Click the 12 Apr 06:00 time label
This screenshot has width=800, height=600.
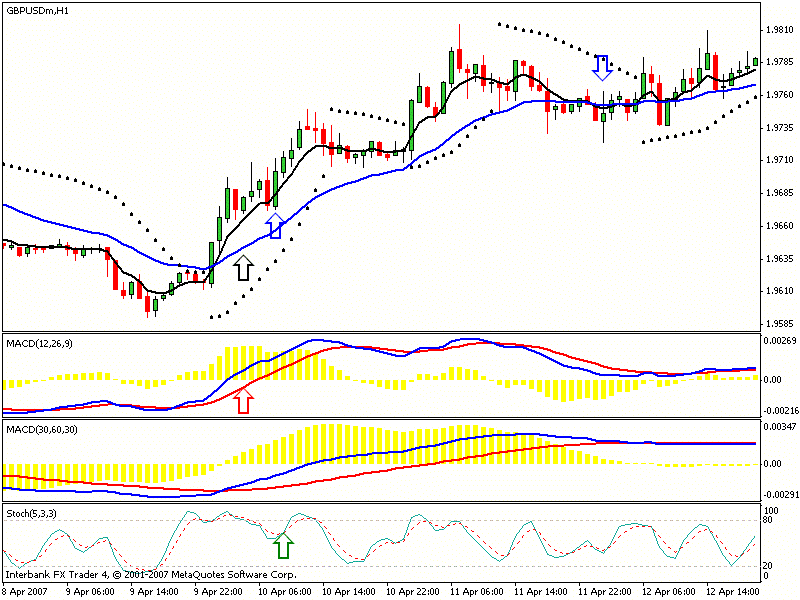point(668,592)
